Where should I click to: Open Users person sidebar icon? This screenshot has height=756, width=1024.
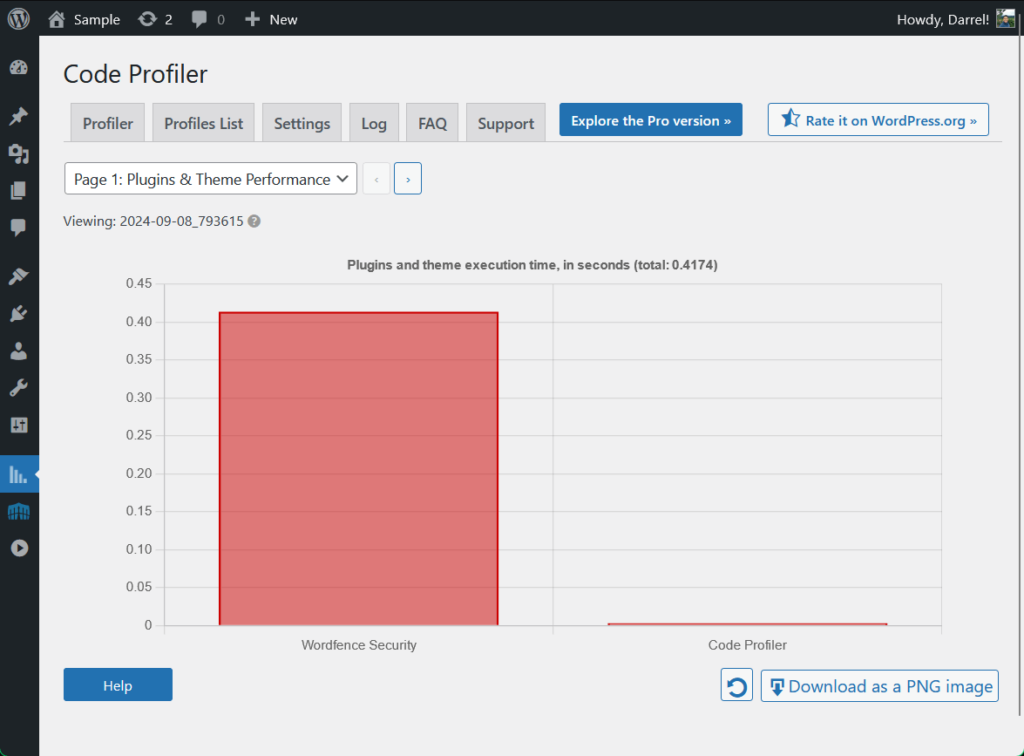point(19,351)
